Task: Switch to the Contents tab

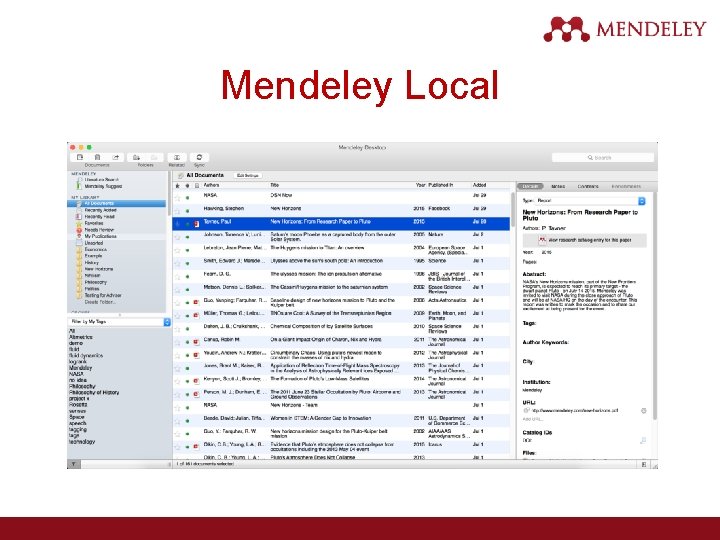Action: (x=588, y=186)
